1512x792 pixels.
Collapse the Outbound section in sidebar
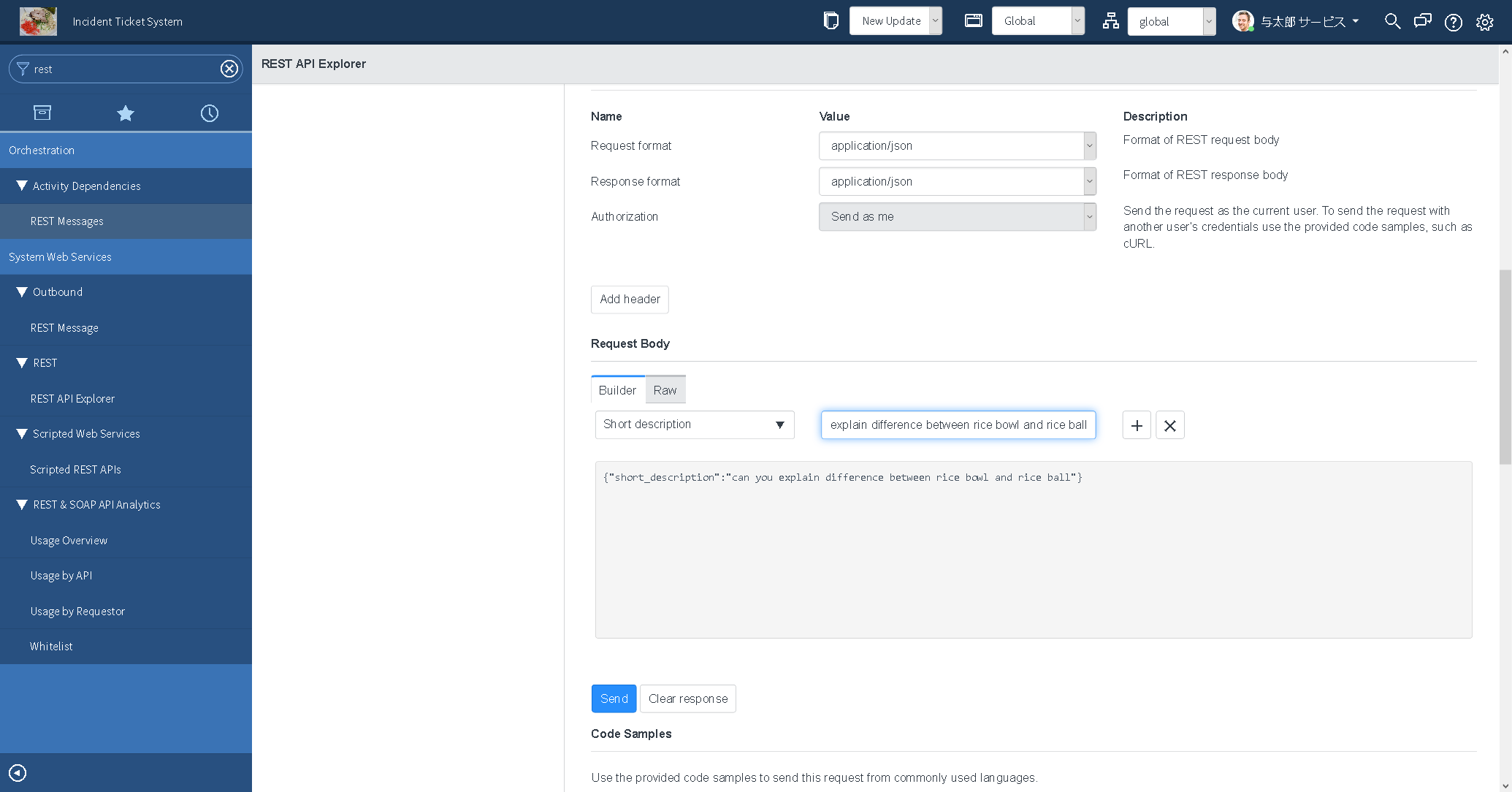[x=21, y=292]
